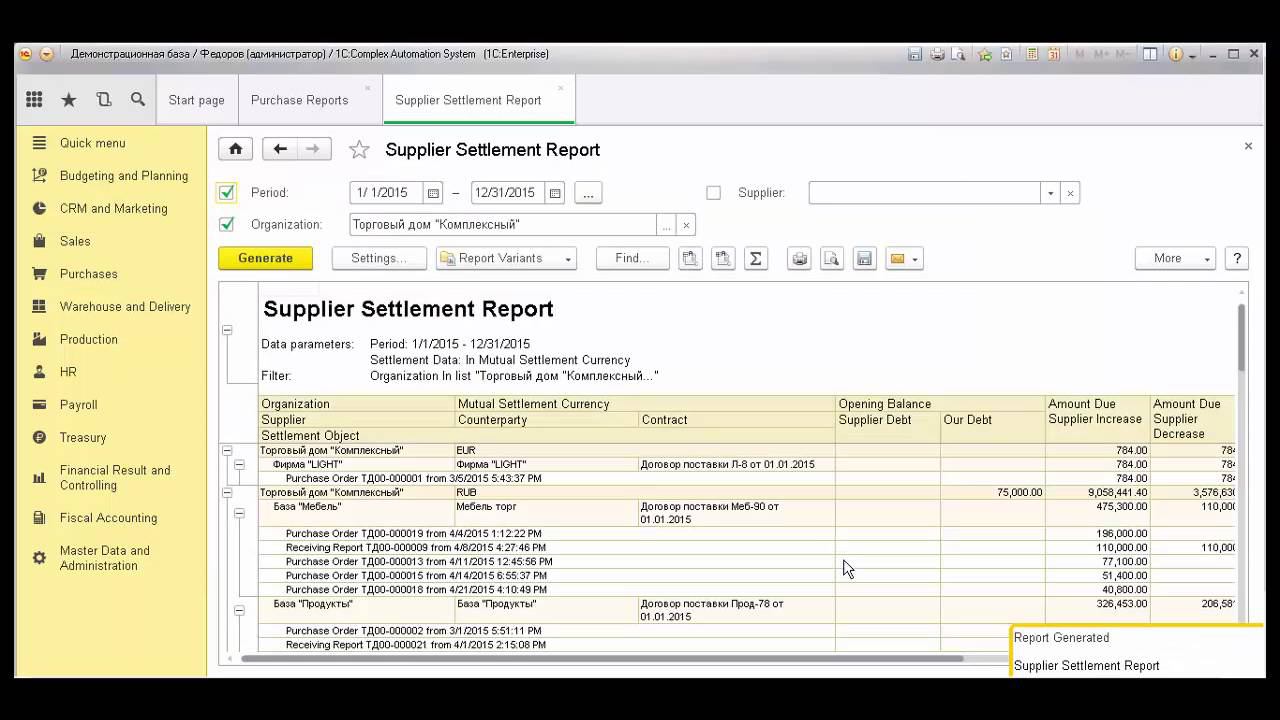Click the Find button
This screenshot has height=720, width=1280.
633,258
